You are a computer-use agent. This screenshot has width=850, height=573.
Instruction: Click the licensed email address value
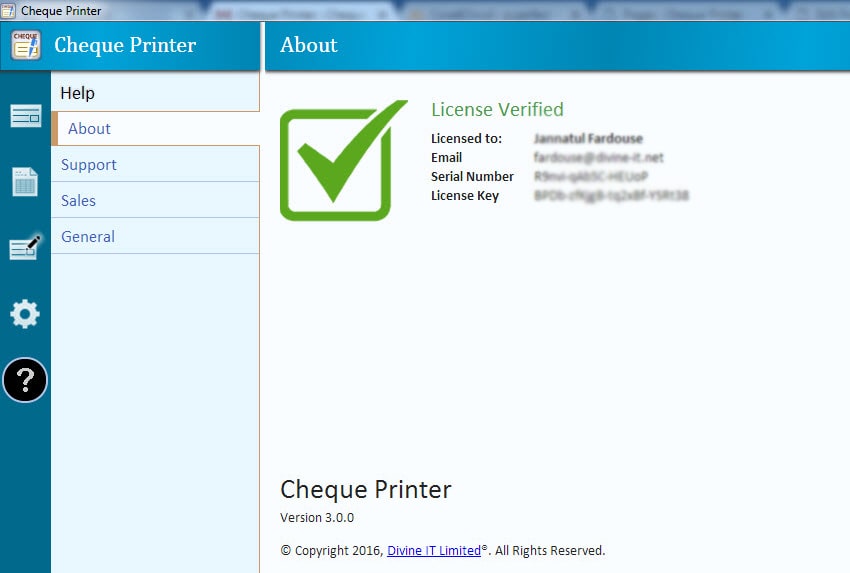coord(598,158)
